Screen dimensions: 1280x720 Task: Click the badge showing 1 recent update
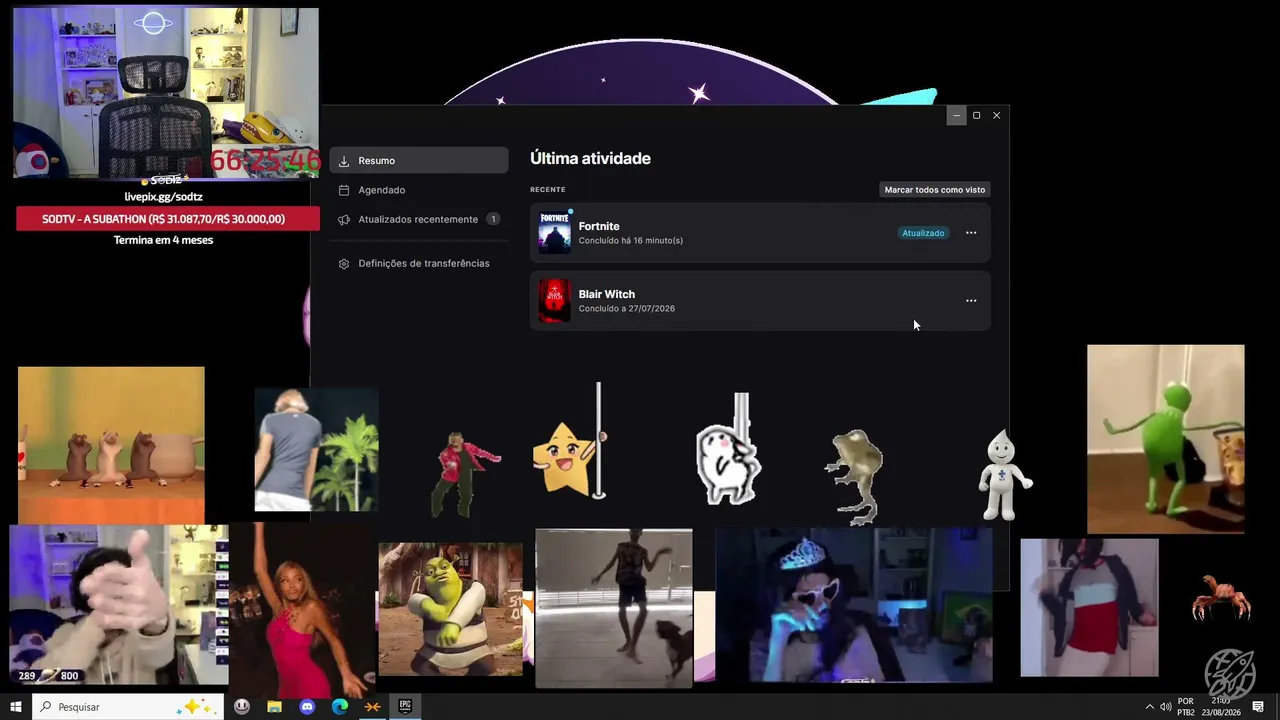[493, 219]
